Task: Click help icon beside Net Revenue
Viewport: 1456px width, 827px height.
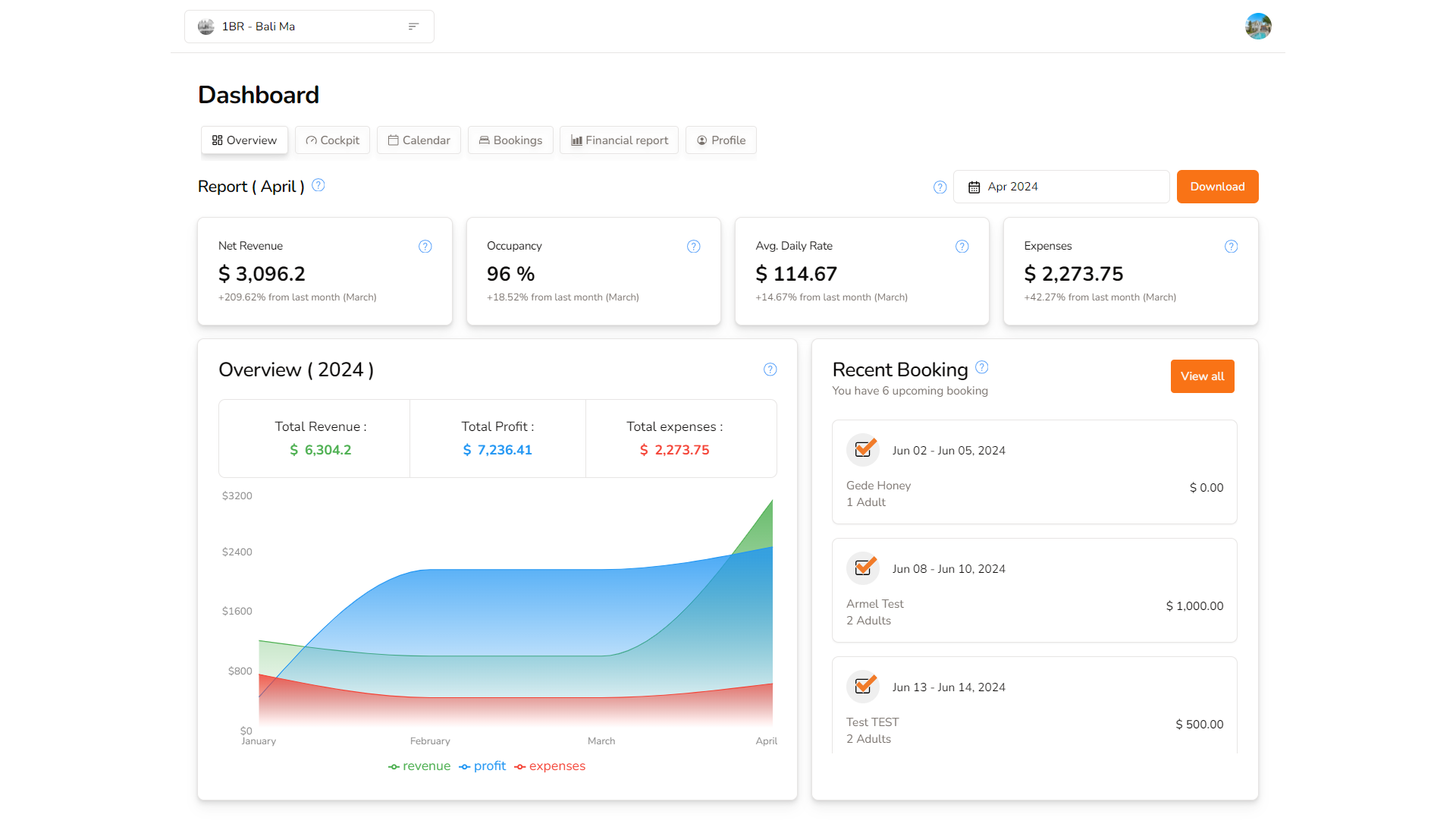Action: point(425,247)
